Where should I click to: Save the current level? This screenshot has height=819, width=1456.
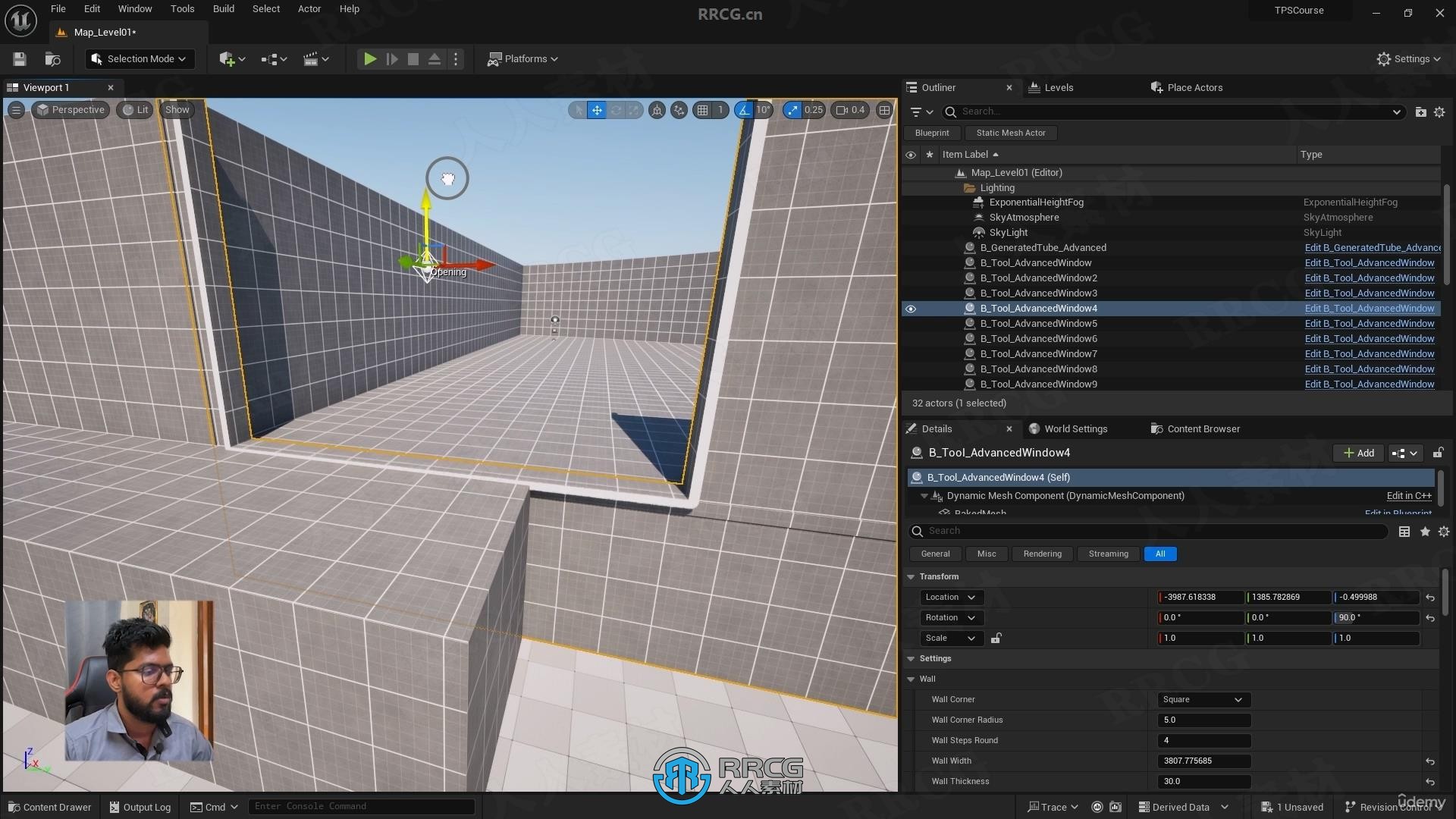pyautogui.click(x=20, y=59)
